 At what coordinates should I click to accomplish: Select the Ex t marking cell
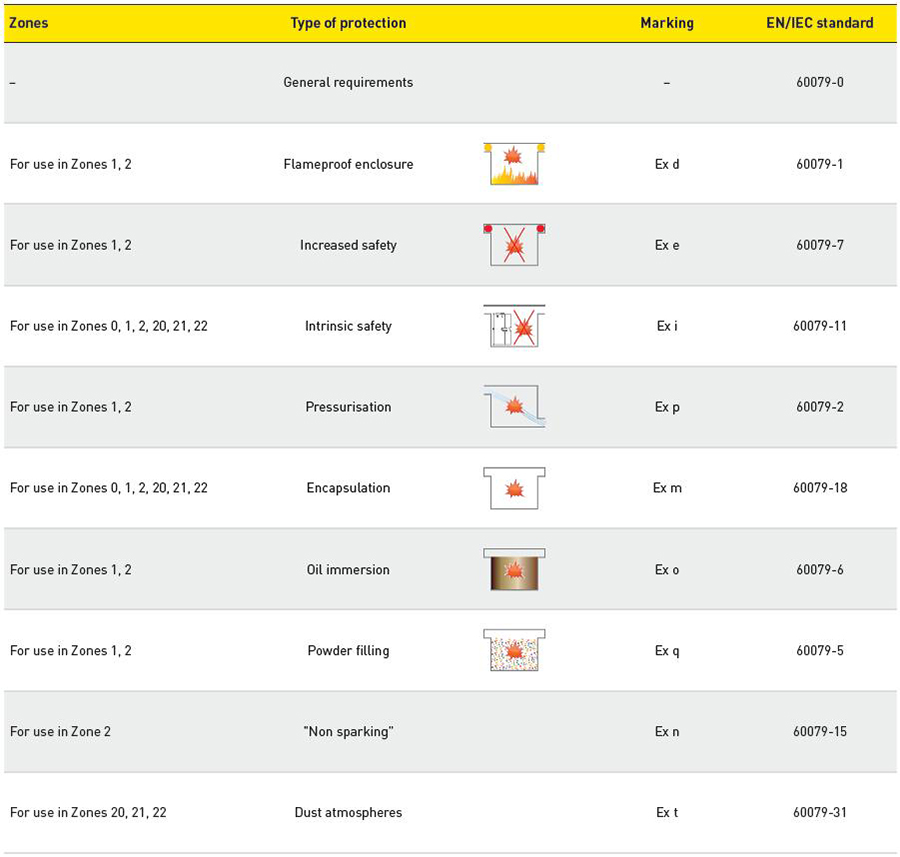pyautogui.click(x=667, y=812)
